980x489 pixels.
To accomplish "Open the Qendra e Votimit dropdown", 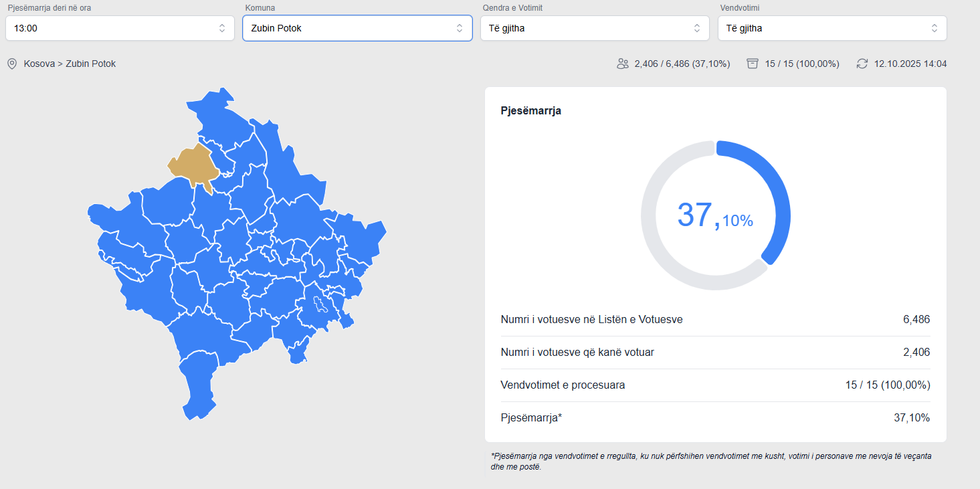I will tap(594, 28).
